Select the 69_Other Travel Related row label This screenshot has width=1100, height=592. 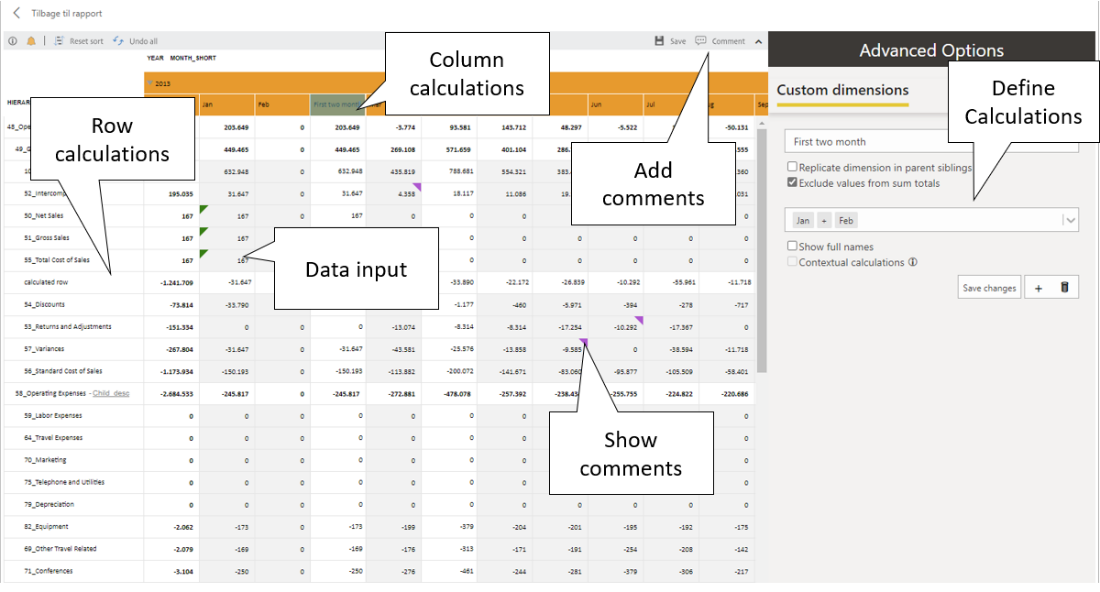point(60,549)
